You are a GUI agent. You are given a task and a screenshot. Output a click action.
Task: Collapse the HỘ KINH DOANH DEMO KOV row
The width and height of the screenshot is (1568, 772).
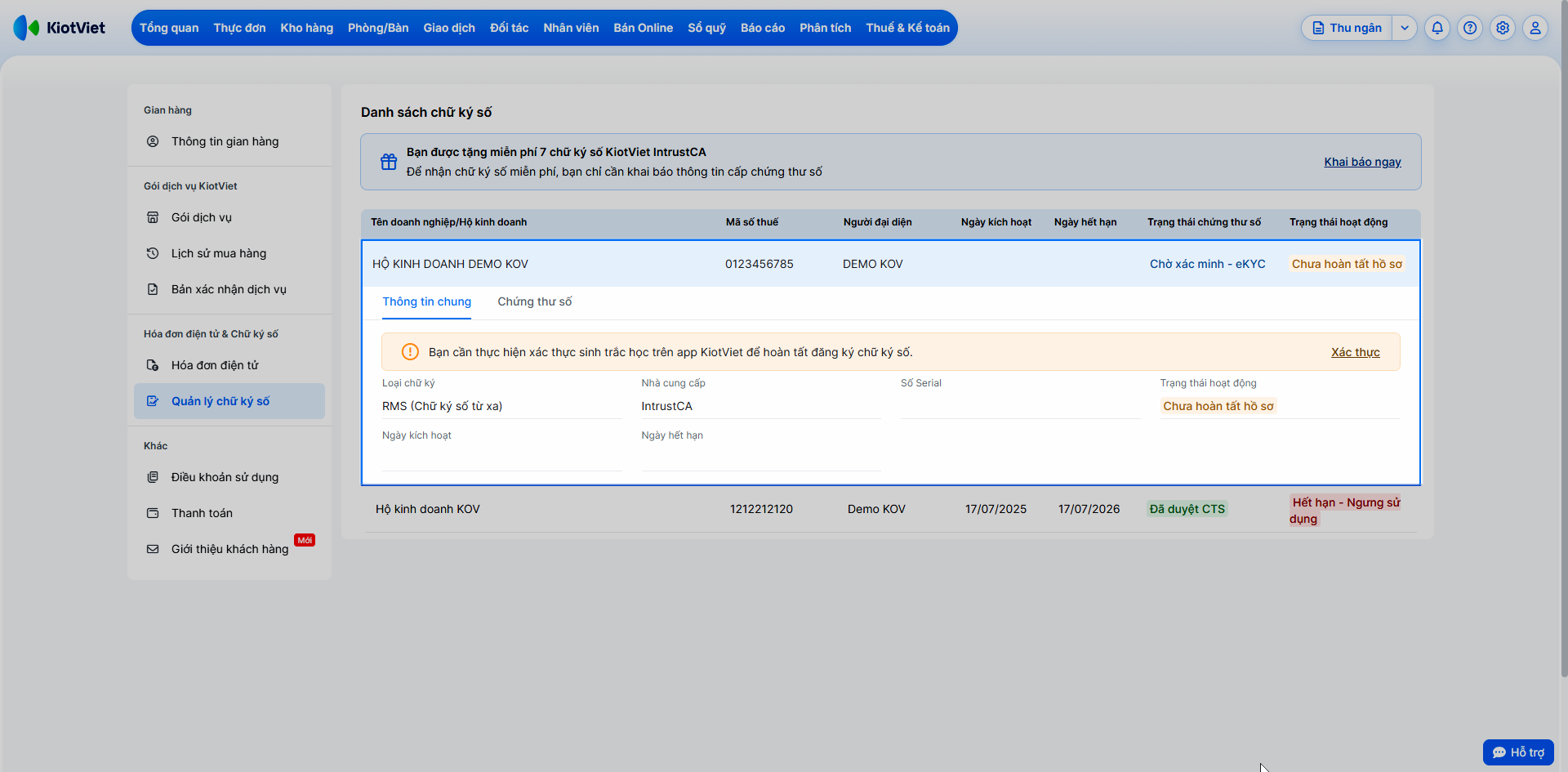pyautogui.click(x=891, y=264)
